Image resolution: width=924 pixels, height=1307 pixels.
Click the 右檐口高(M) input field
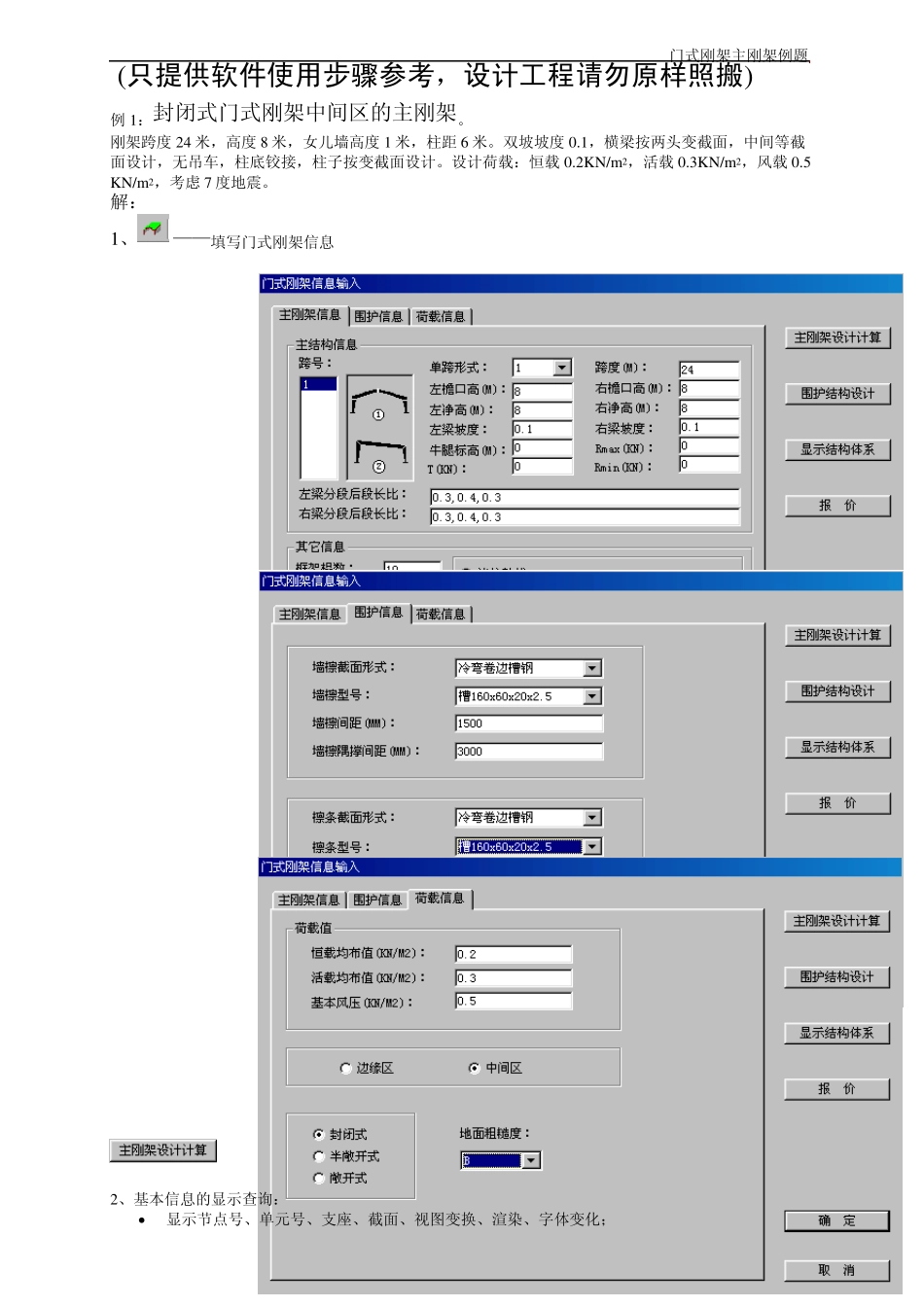coord(709,388)
